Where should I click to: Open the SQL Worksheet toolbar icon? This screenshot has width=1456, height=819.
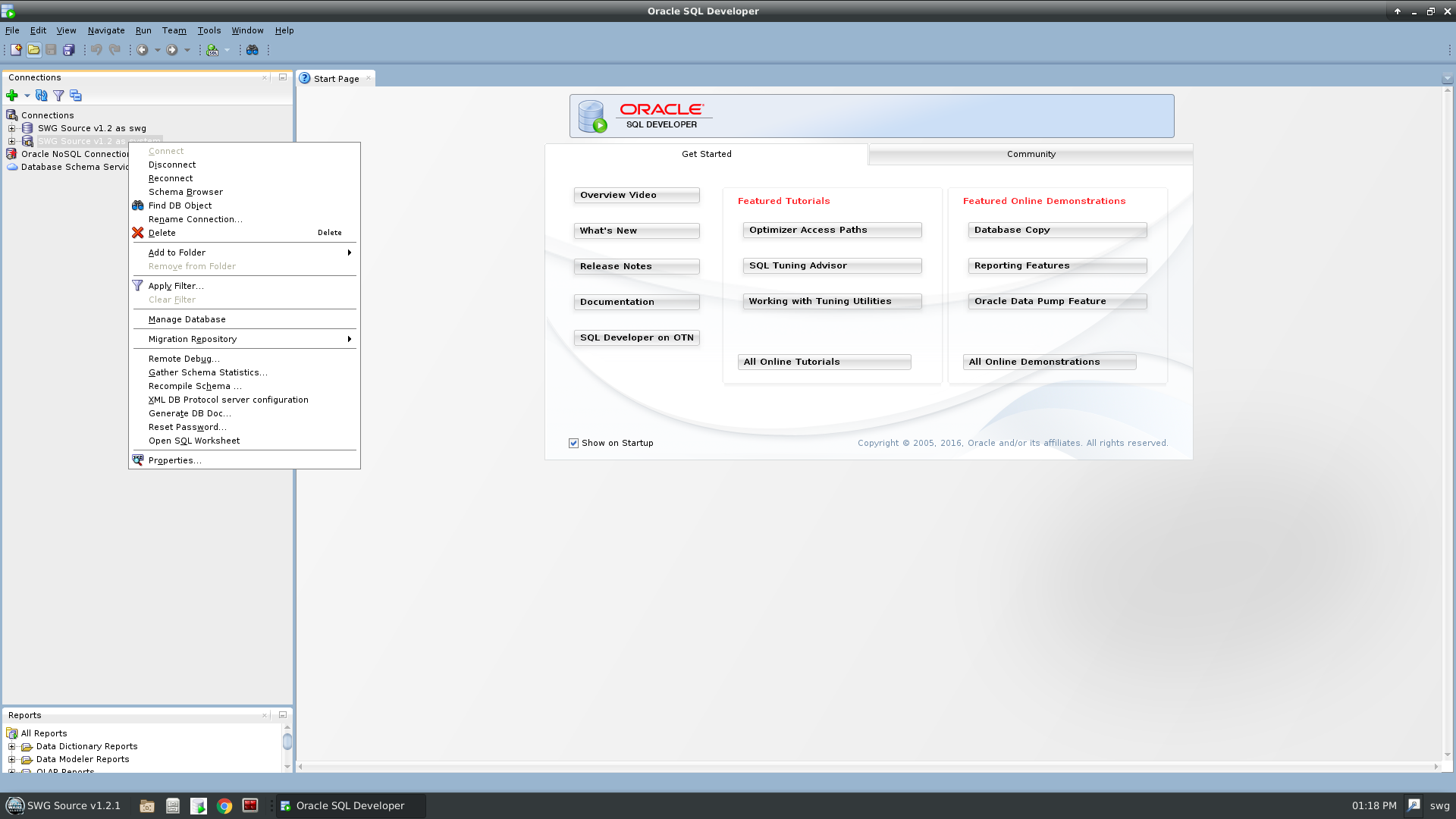click(x=213, y=50)
